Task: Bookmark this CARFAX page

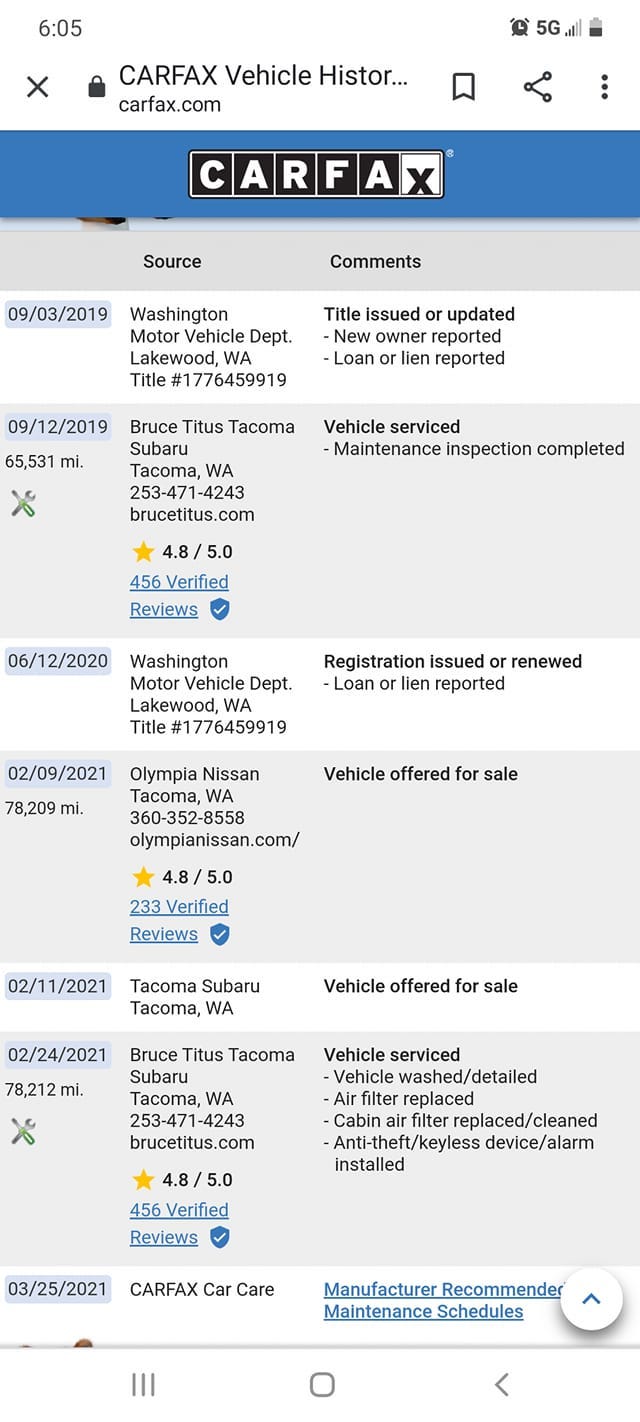Action: (463, 87)
